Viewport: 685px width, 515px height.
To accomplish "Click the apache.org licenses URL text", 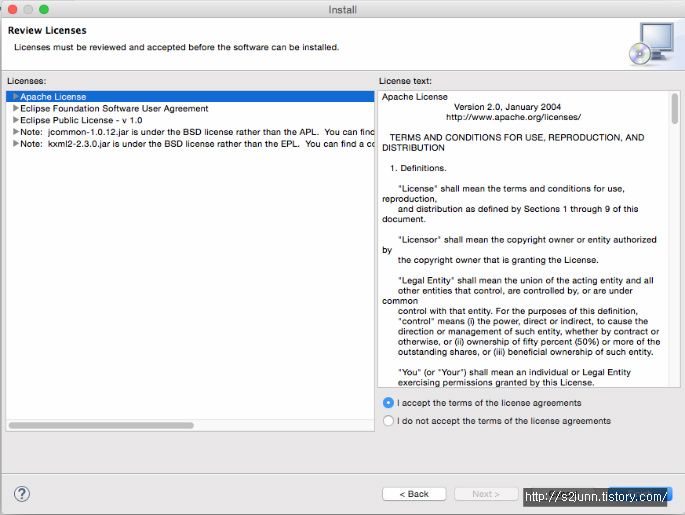I will [x=513, y=117].
